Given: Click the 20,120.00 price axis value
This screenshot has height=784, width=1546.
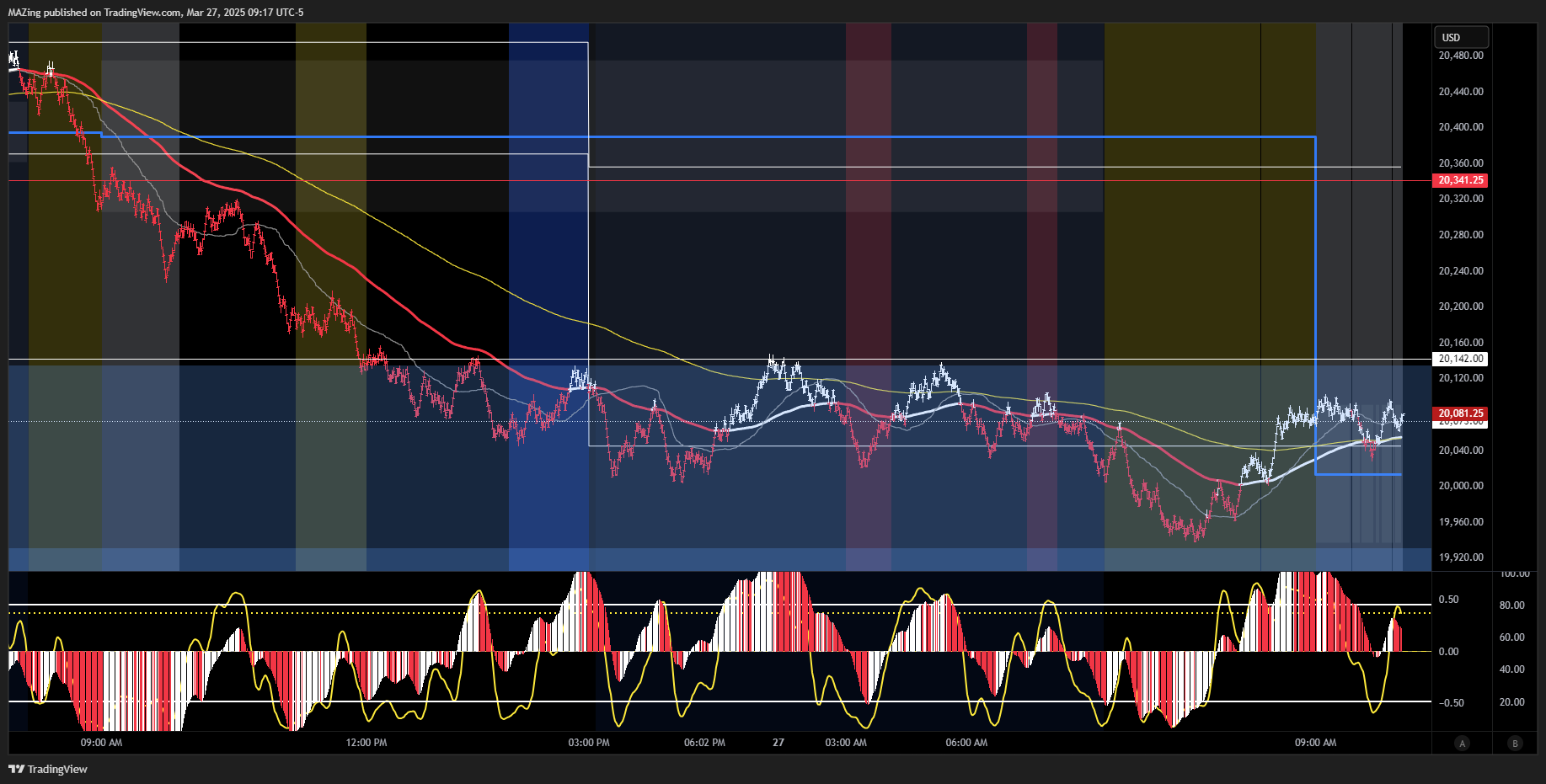Looking at the screenshot, I should [x=1461, y=378].
